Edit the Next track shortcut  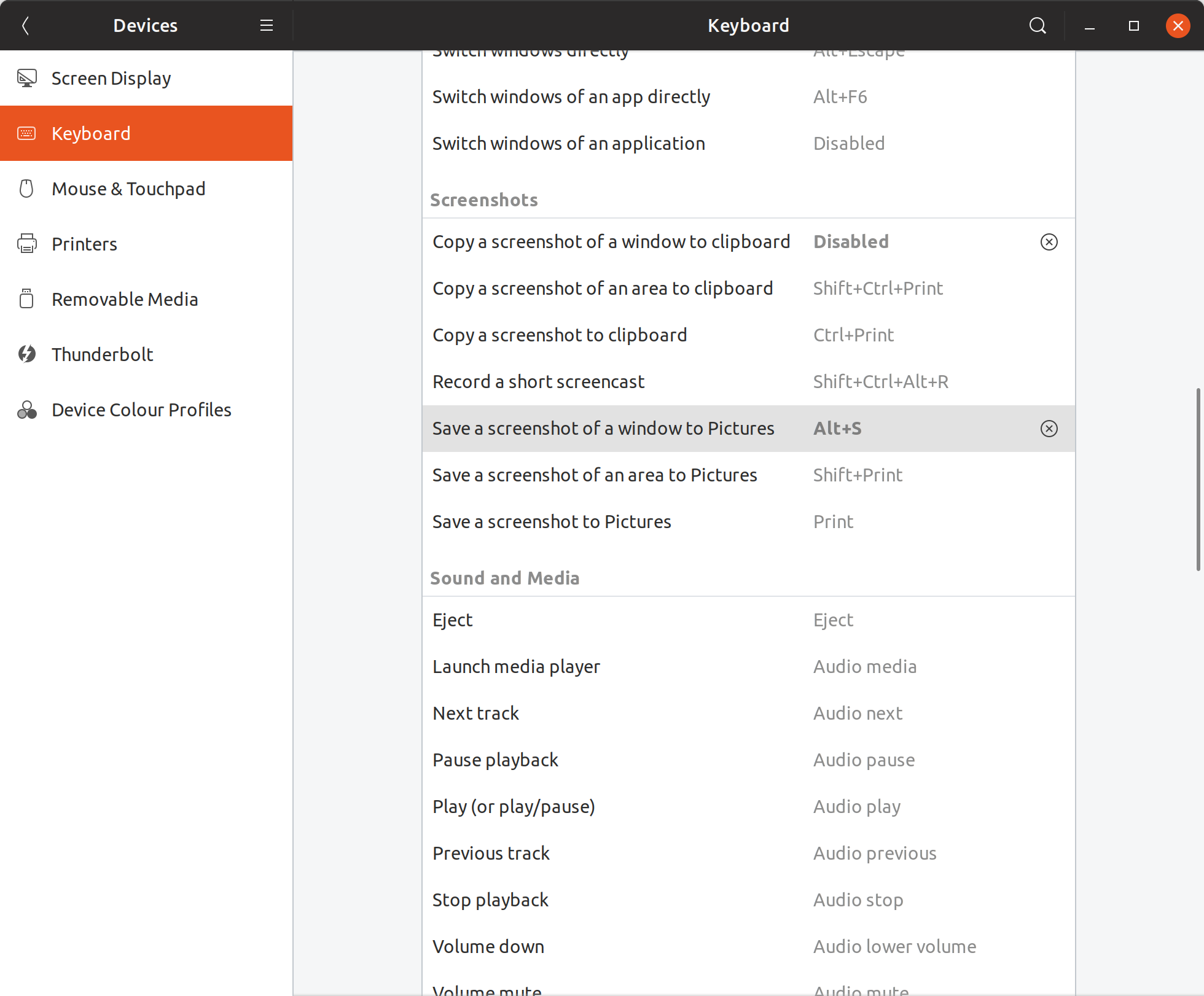click(749, 714)
